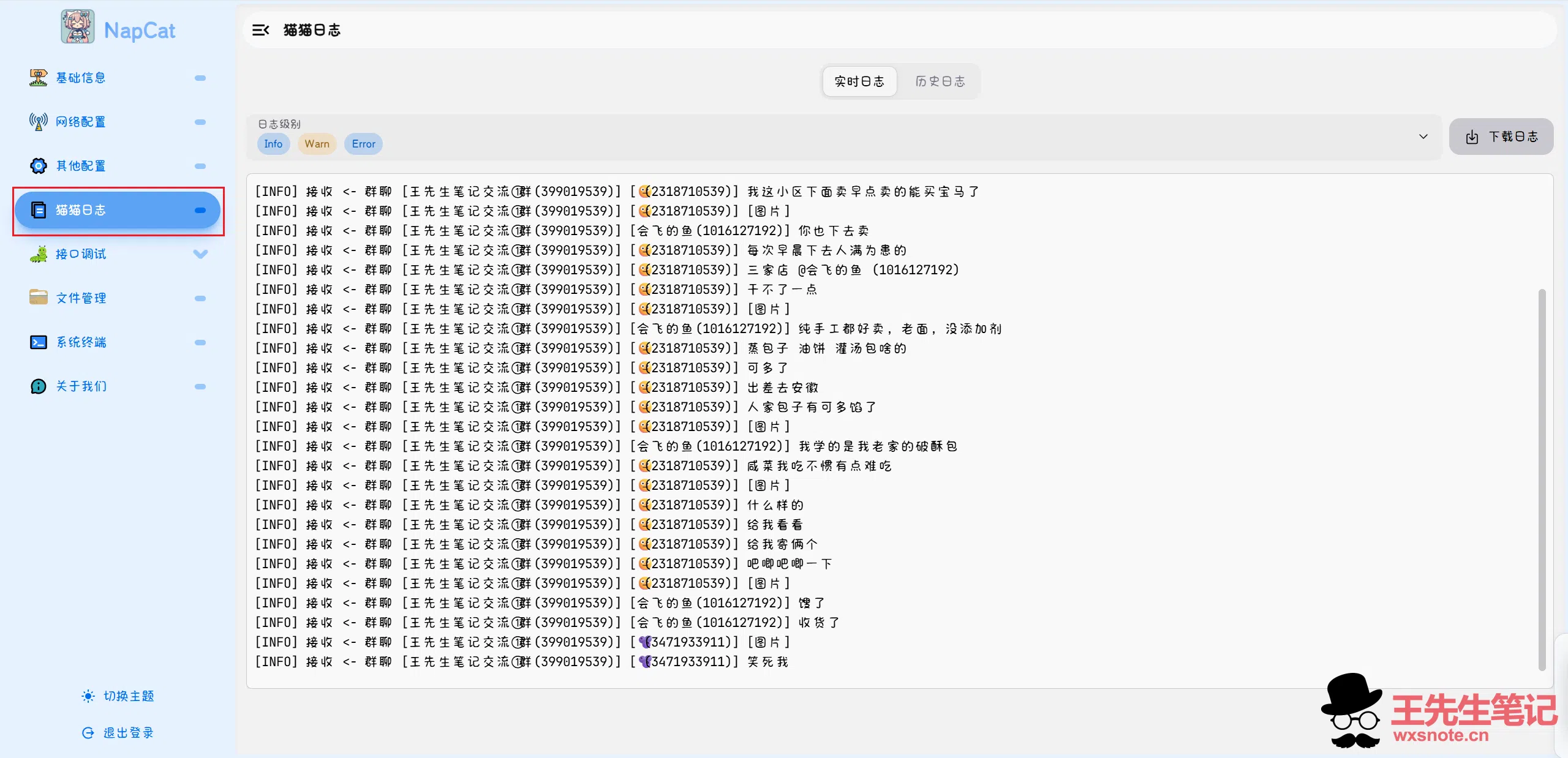
Task: Open 网络配置 via the antenna icon
Action: (38, 122)
